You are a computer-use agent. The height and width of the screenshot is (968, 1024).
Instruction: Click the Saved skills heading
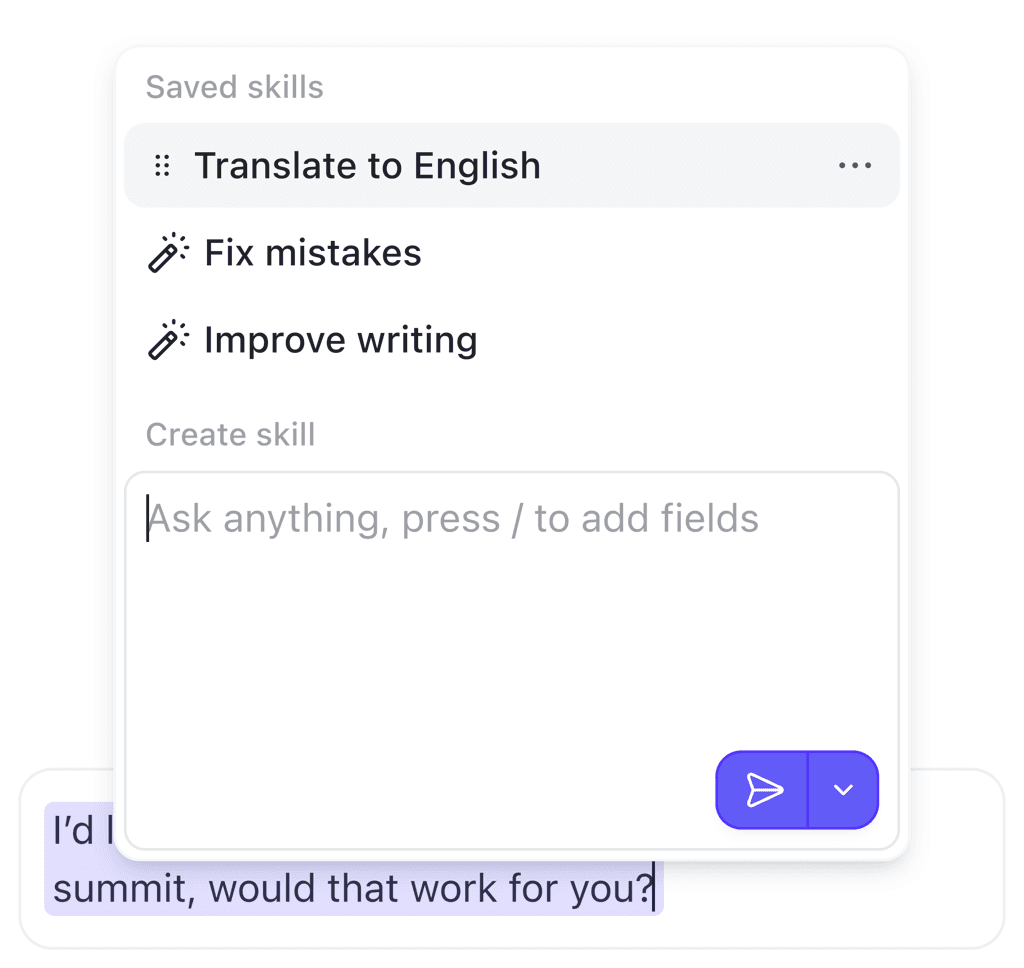(x=234, y=87)
